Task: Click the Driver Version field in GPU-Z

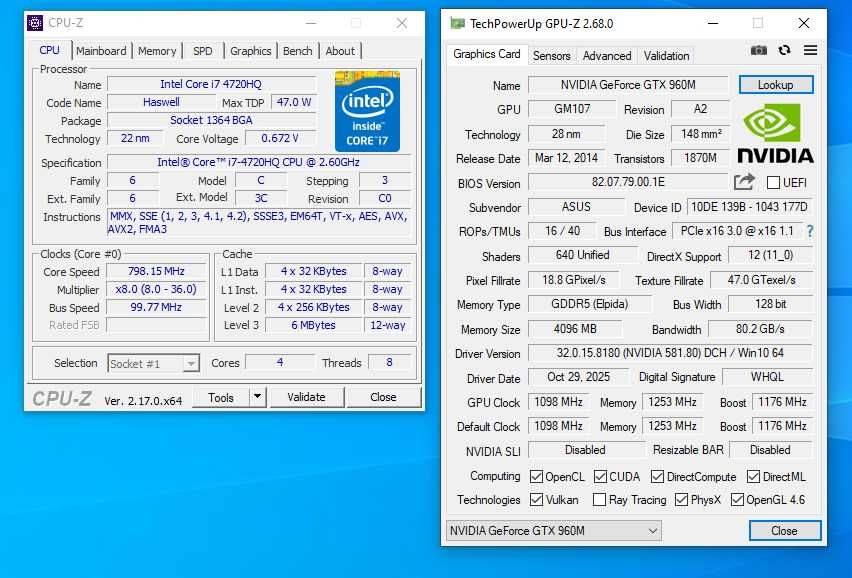Action: coord(671,353)
